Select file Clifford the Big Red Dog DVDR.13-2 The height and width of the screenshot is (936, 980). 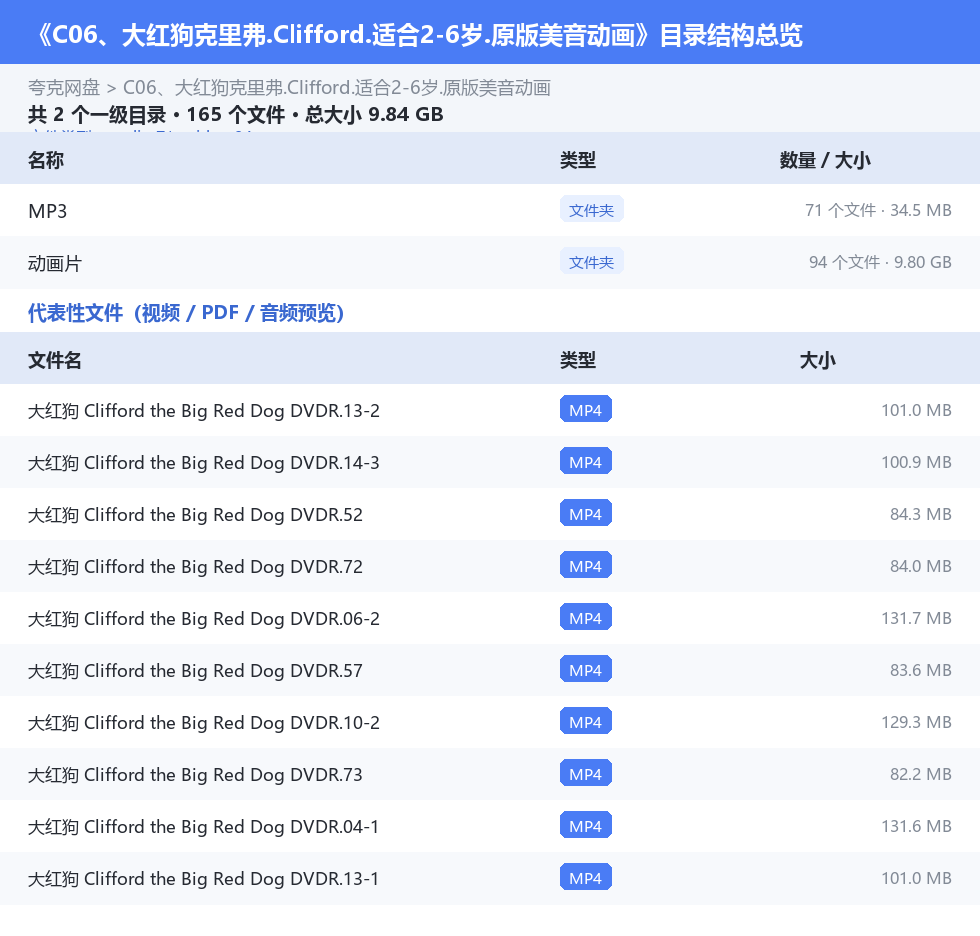tap(204, 411)
